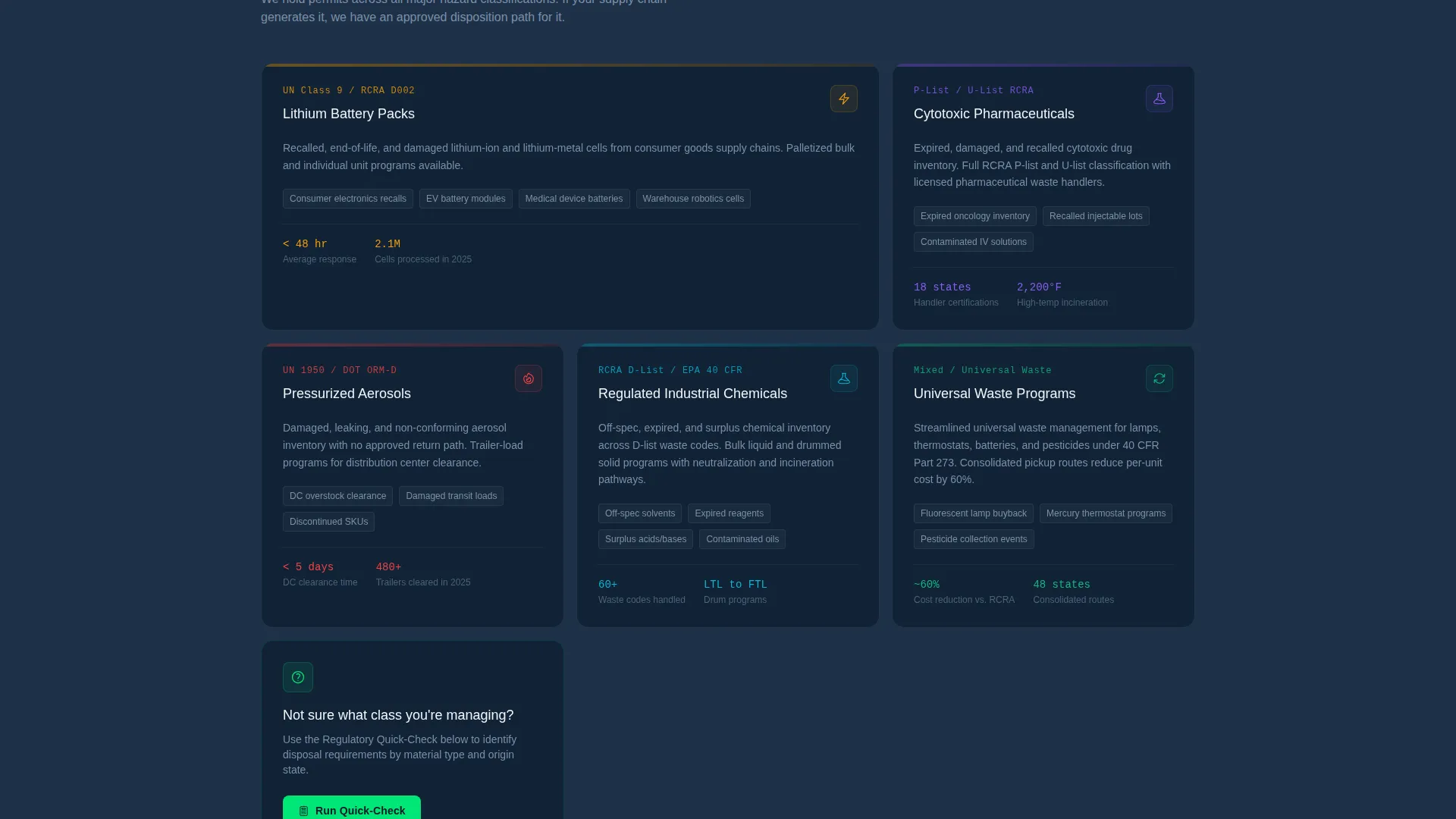Click the flask icon on Regulated Industrial Chemicals
The width and height of the screenshot is (1456, 819).
pos(844,378)
